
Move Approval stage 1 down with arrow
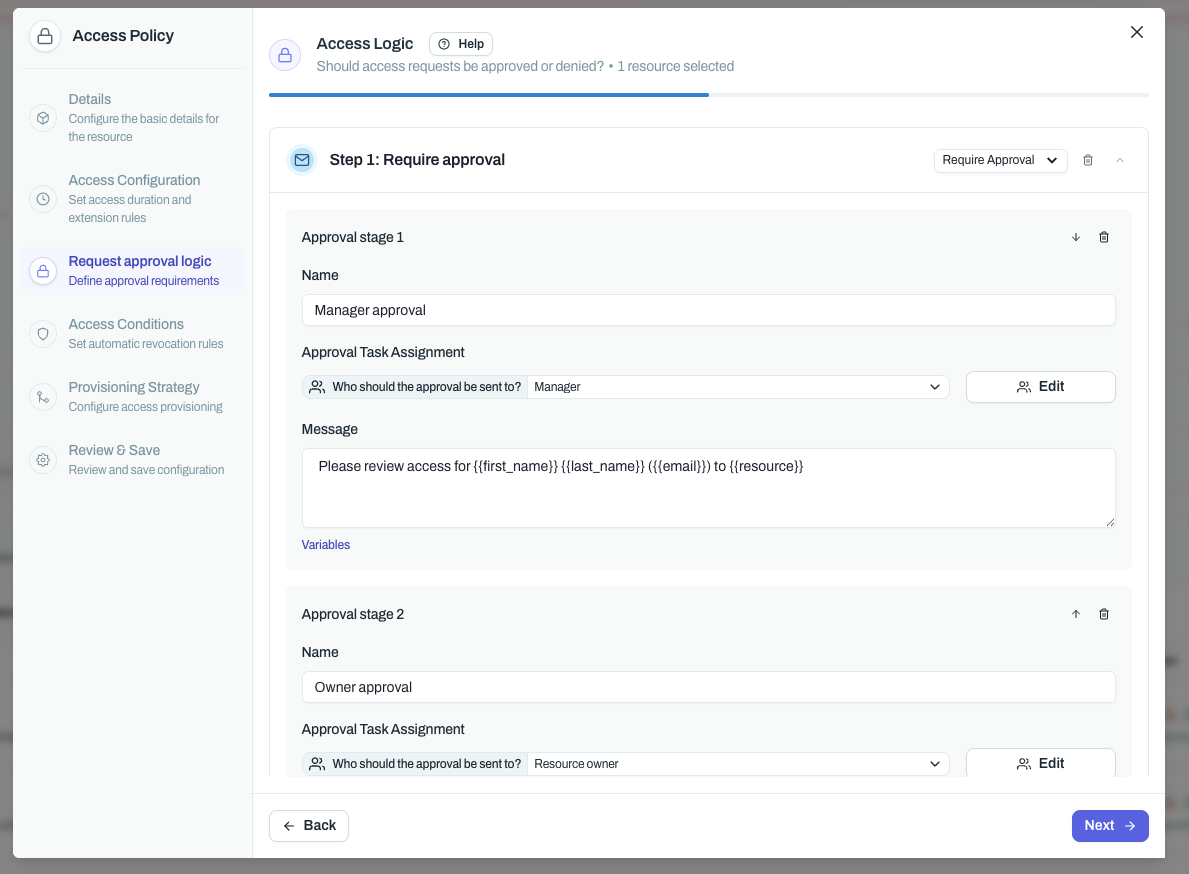pos(1076,237)
